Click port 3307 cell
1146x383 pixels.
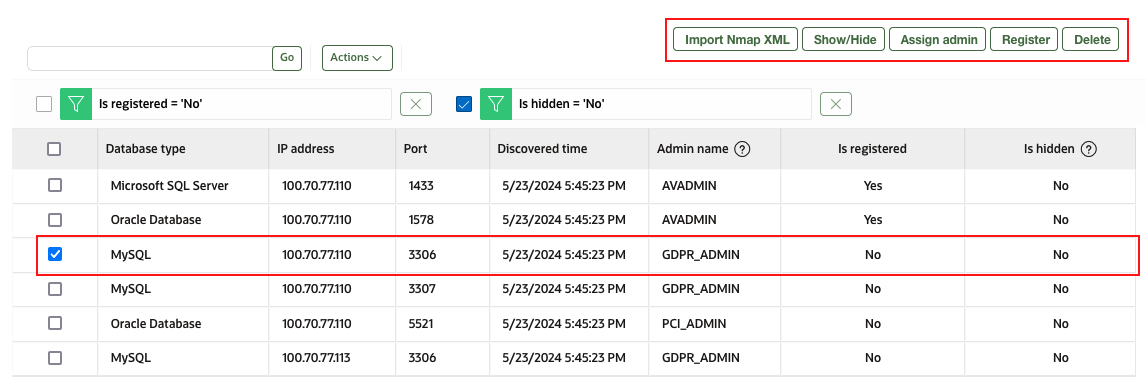(422, 289)
